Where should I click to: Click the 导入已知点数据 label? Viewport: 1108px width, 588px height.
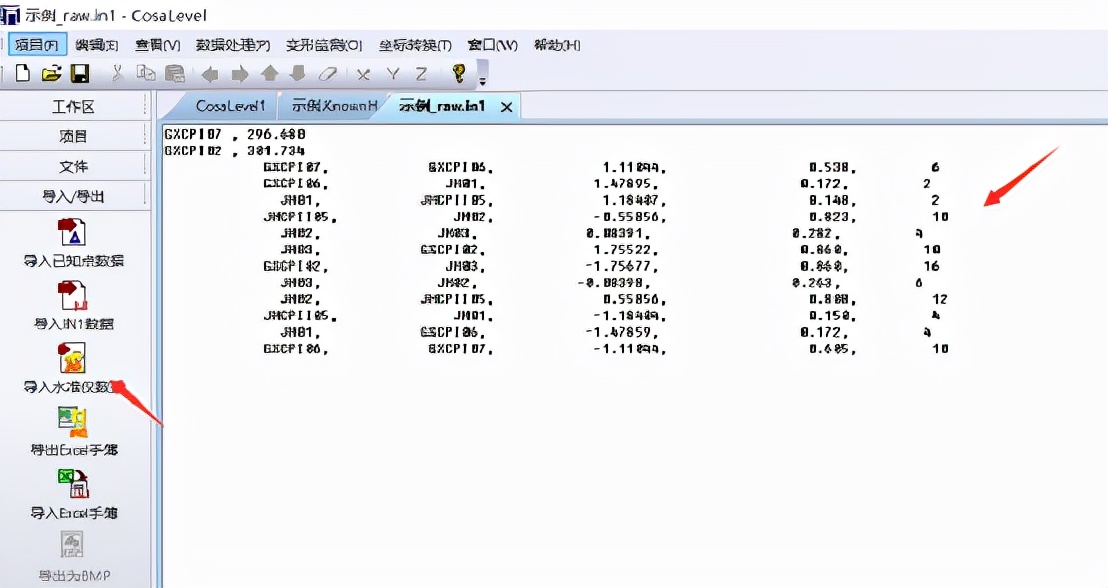tap(73, 261)
